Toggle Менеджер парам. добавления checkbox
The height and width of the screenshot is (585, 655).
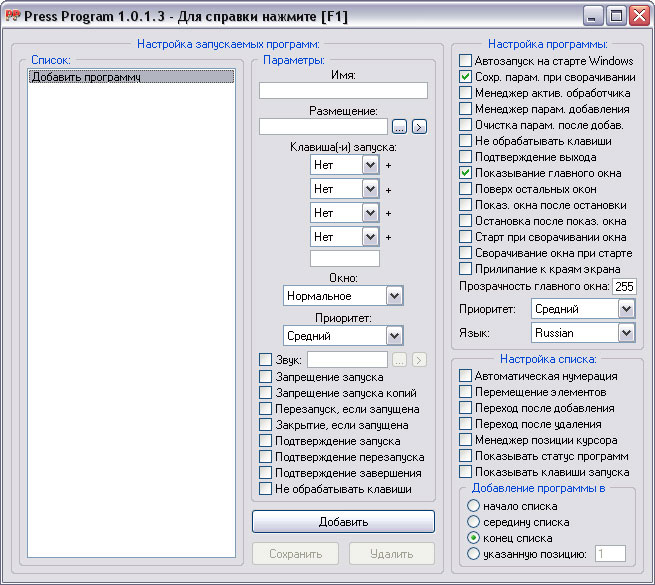click(465, 109)
